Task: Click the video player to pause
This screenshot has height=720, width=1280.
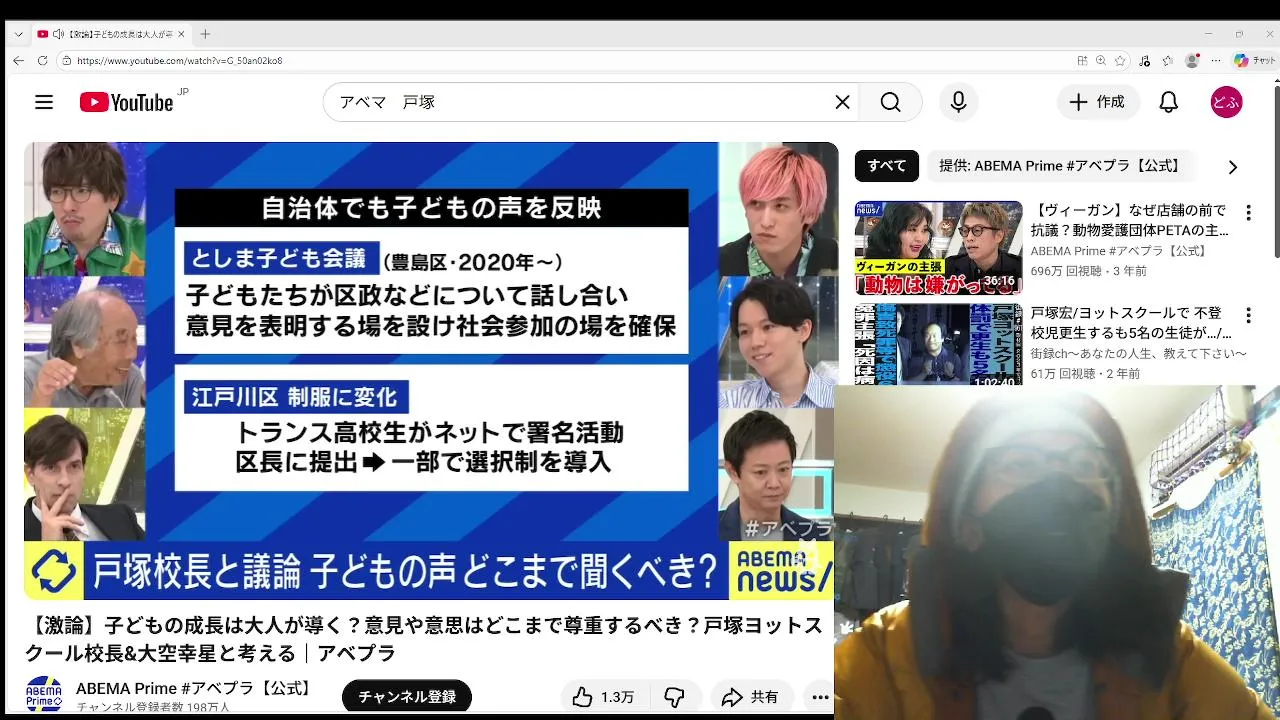Action: [x=431, y=371]
